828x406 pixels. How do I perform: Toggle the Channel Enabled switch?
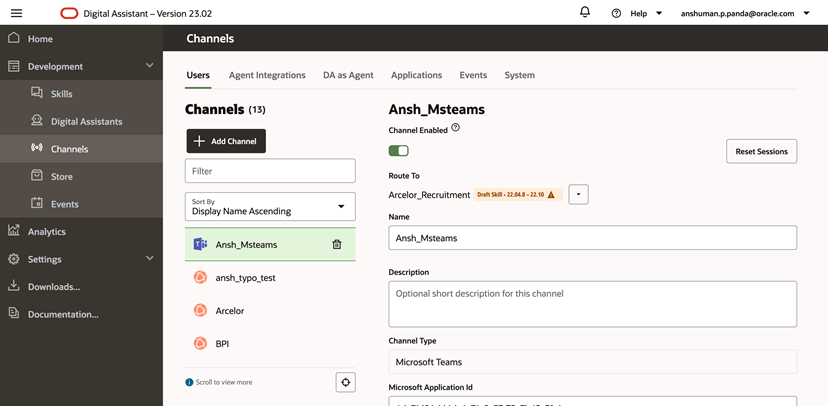coord(399,151)
